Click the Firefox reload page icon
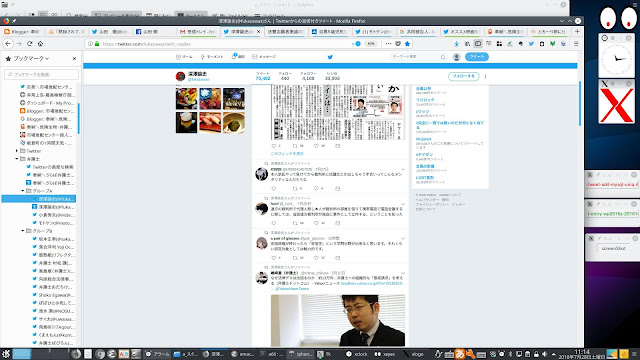This screenshot has width=640, height=360. tap(29, 43)
